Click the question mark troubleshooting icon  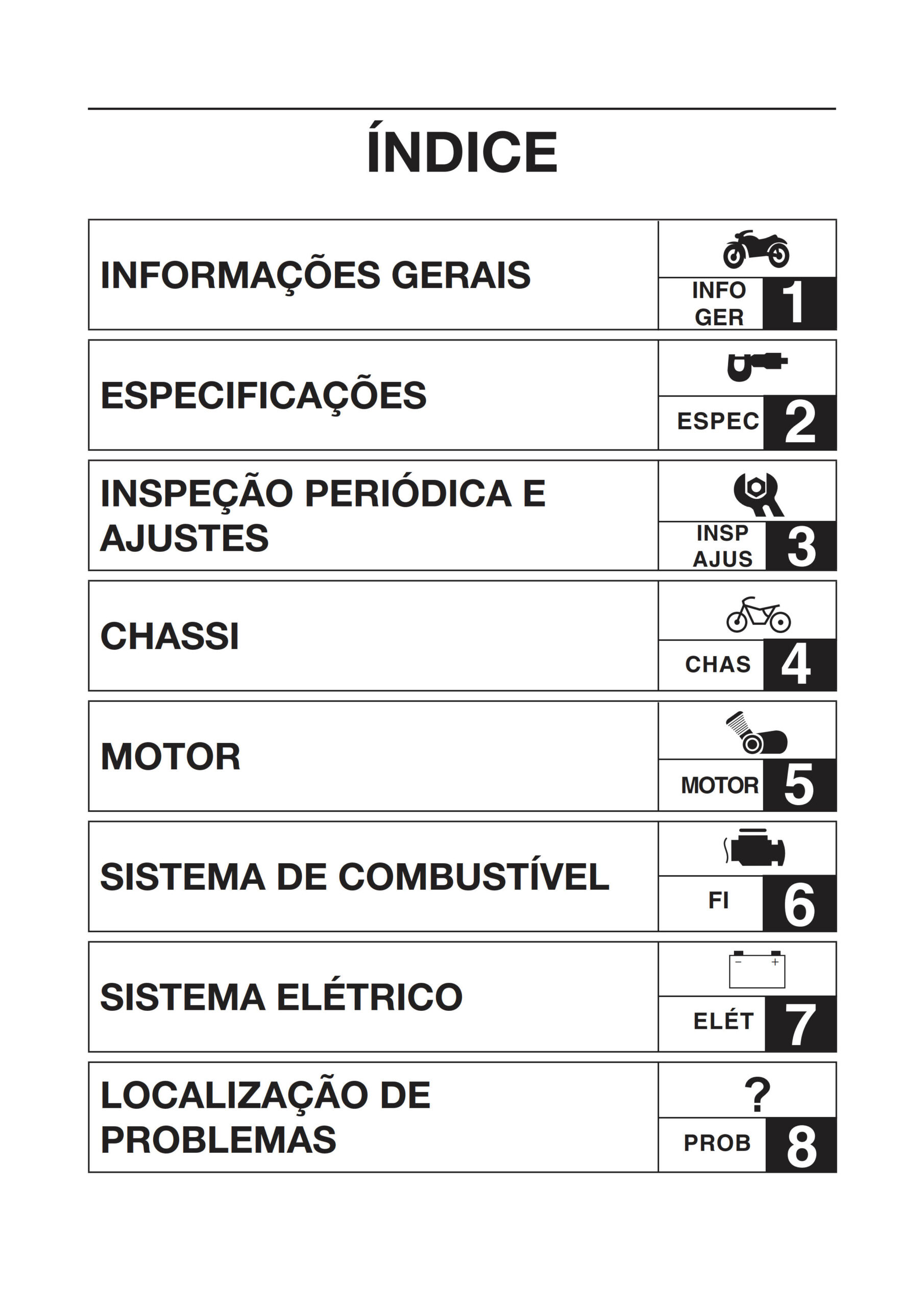click(757, 1094)
